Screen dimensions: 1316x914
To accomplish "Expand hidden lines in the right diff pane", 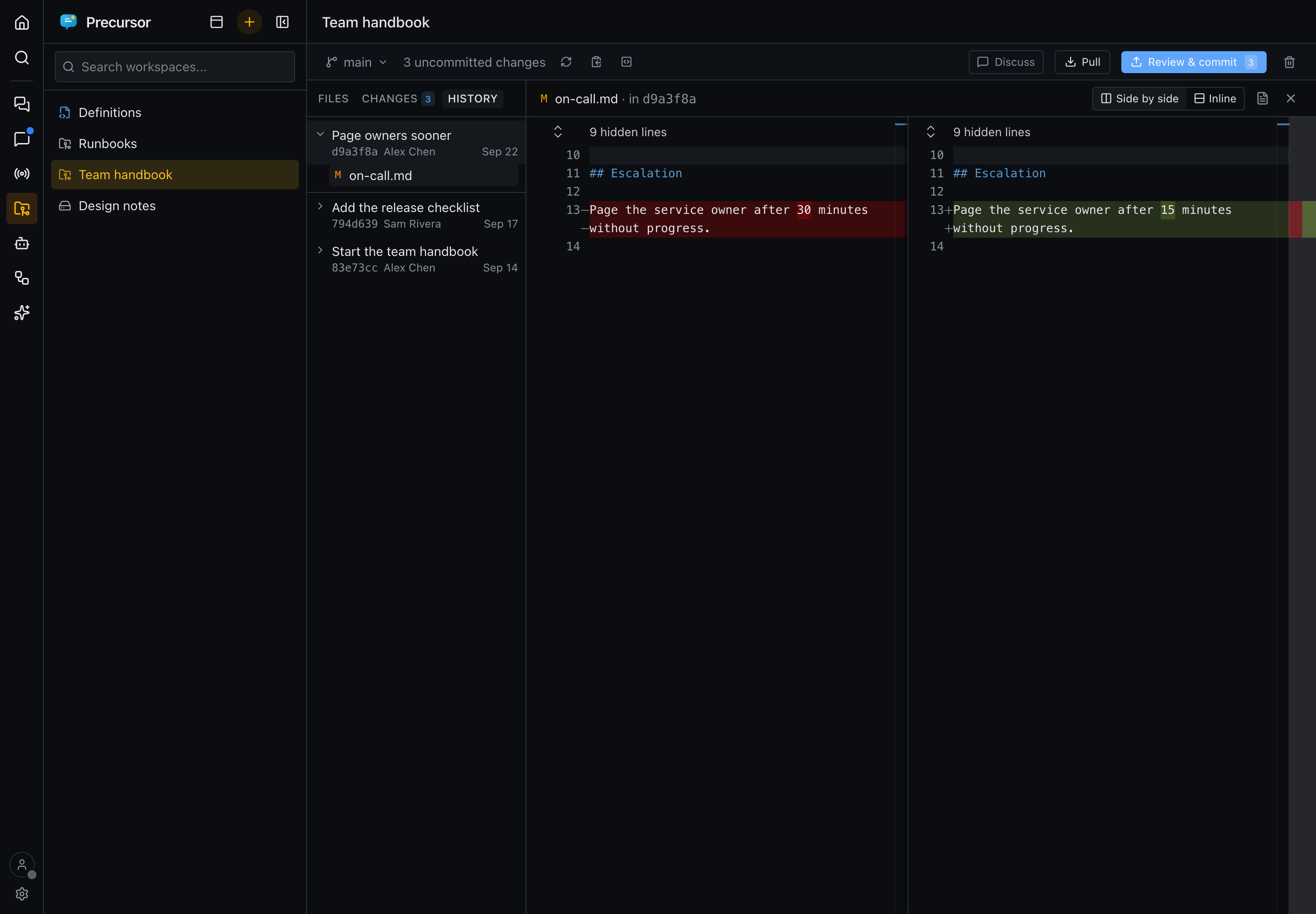I will (x=931, y=132).
